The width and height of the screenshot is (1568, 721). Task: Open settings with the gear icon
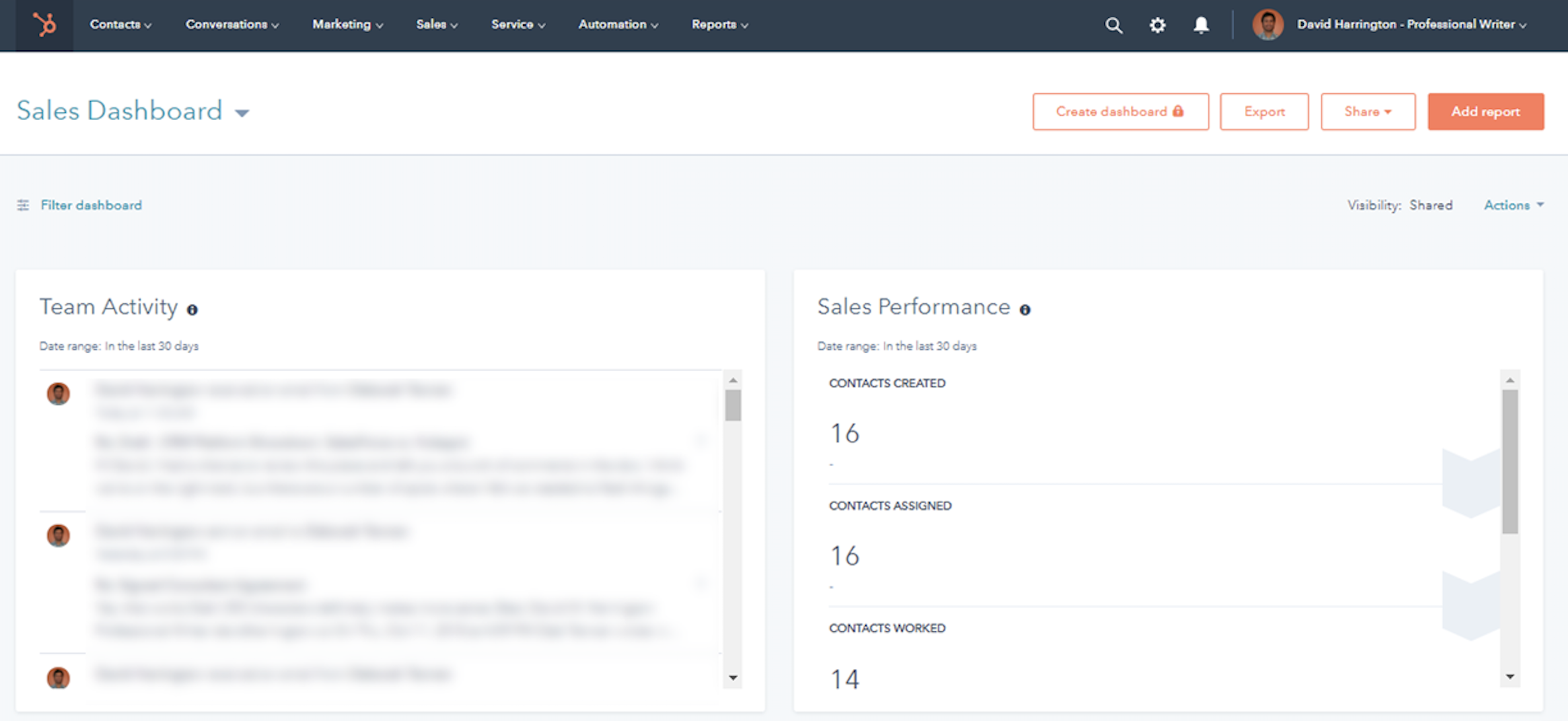(x=1157, y=25)
